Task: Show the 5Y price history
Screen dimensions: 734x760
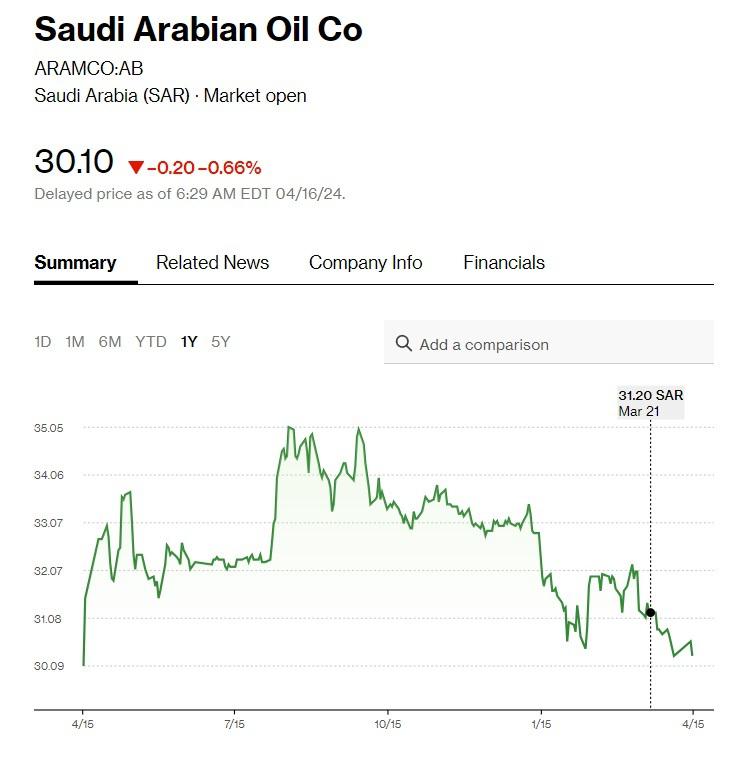Action: point(221,342)
